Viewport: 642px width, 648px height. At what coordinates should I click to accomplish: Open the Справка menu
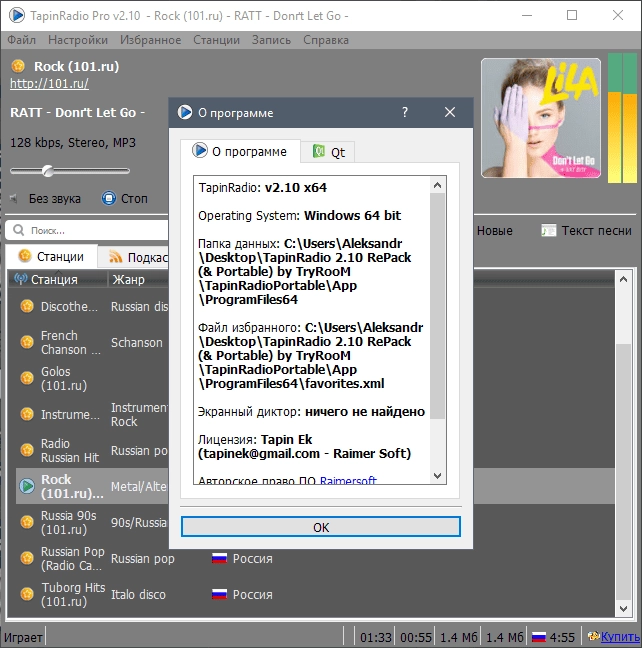326,40
